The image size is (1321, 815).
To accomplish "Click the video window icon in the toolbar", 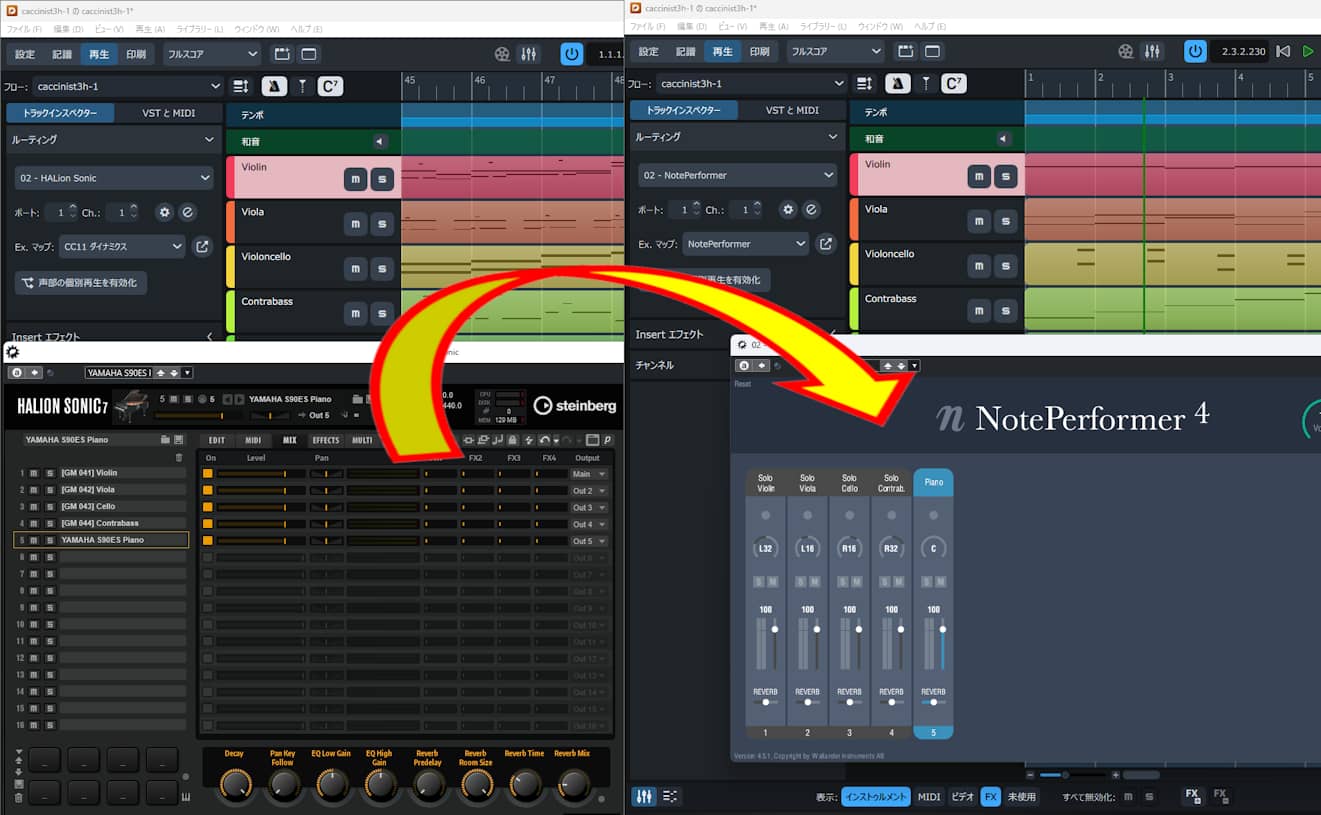I will [x=500, y=54].
